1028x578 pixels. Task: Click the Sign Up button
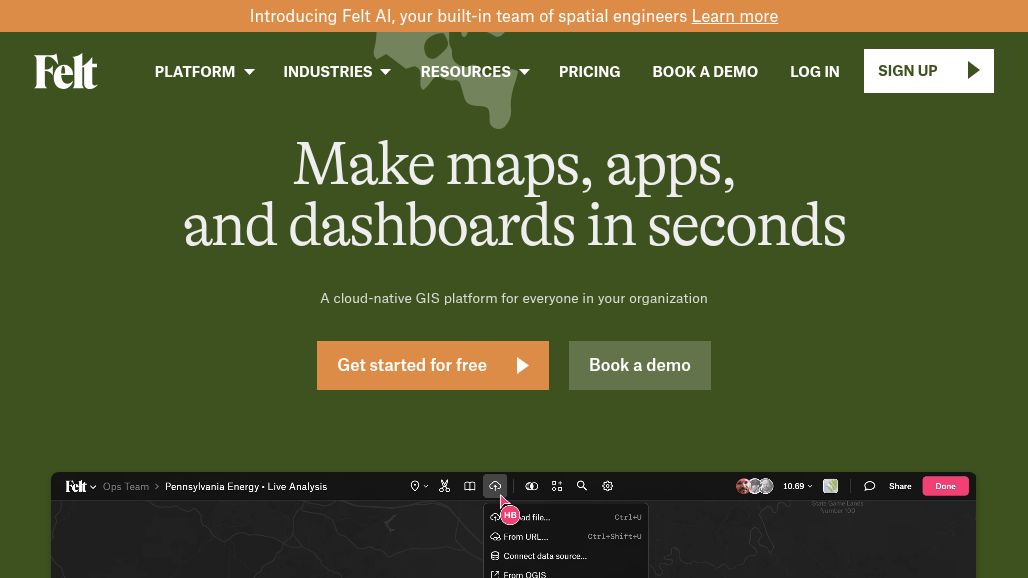(928, 71)
